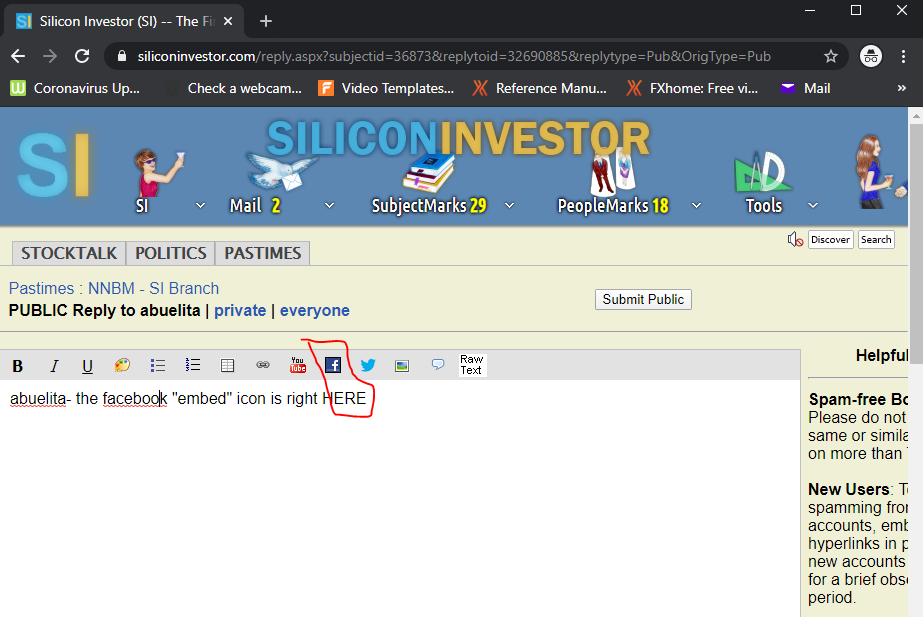The height and width of the screenshot is (617, 923).
Task: Open Check a webcam... bookmark
Action: point(234,88)
